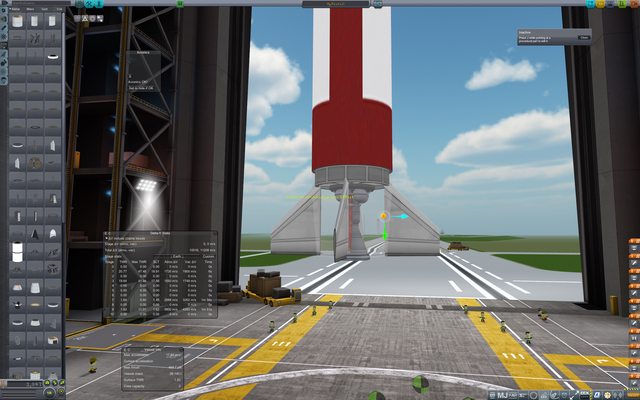The image size is (640, 400).
Task: Click the Delta-V Stats window title
Action: tap(160, 233)
